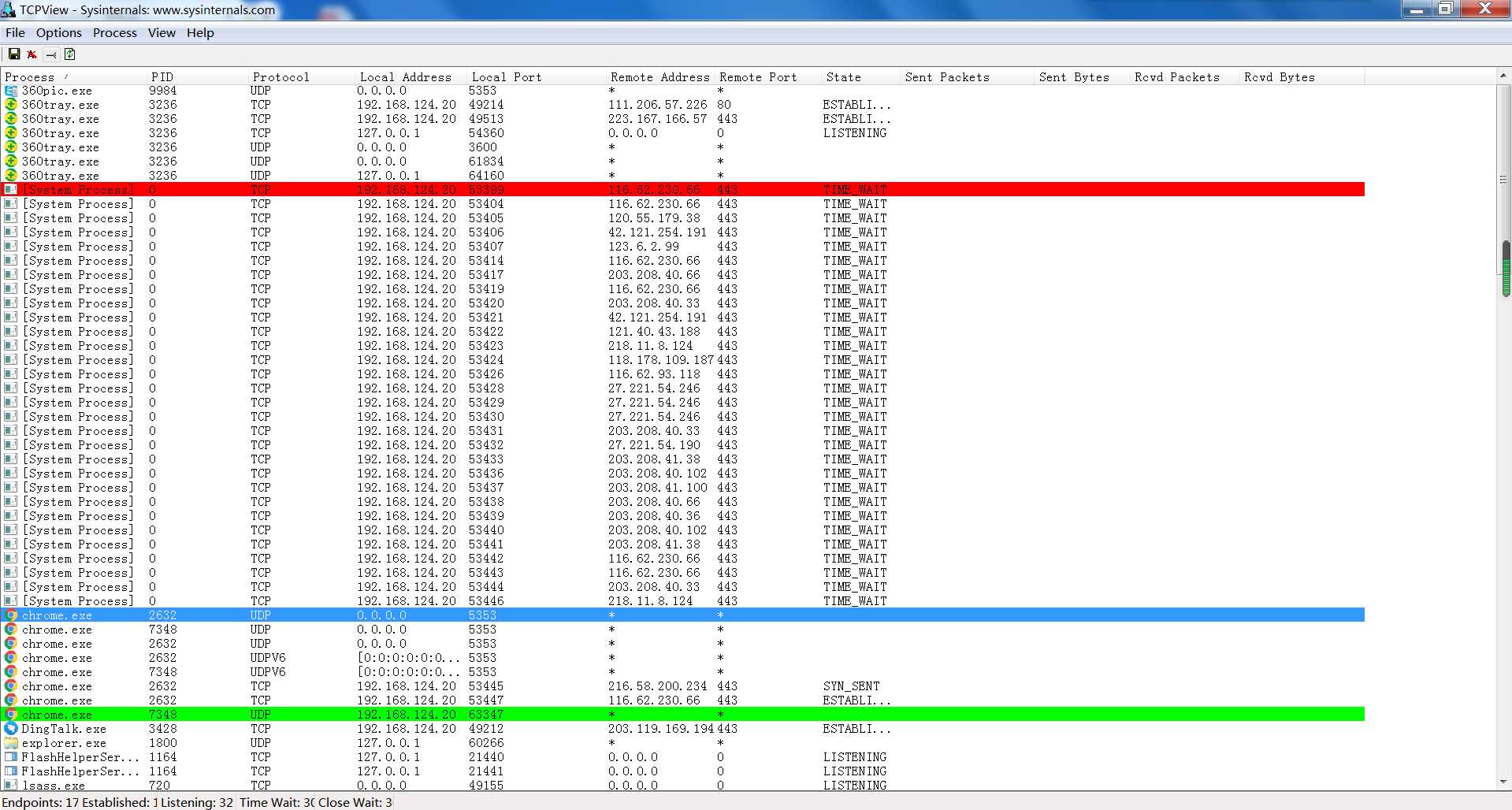The height and width of the screenshot is (810, 1512).
Task: Click remote address 203.119.169.194
Action: pos(661,729)
